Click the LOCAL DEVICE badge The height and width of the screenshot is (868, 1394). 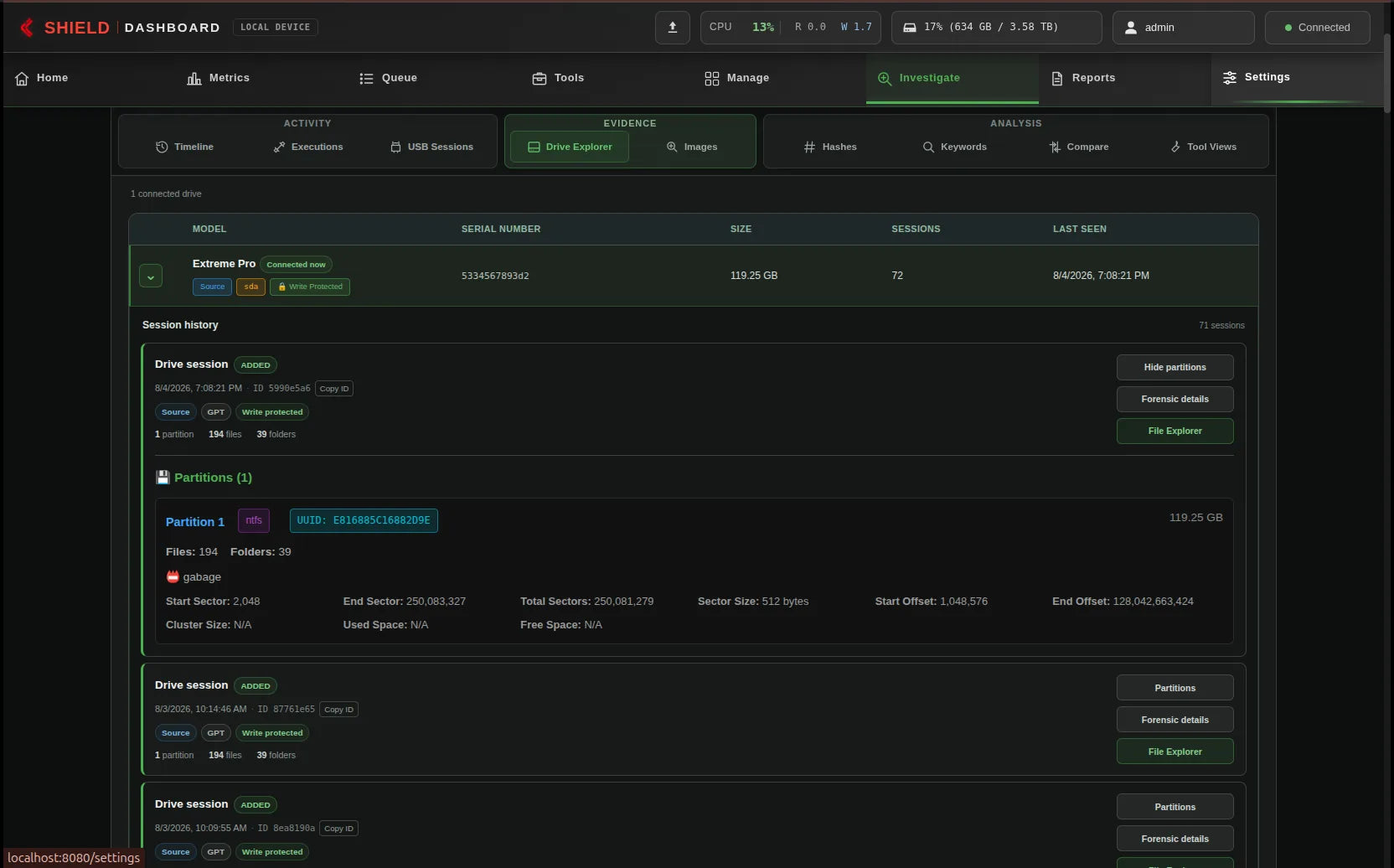[275, 28]
